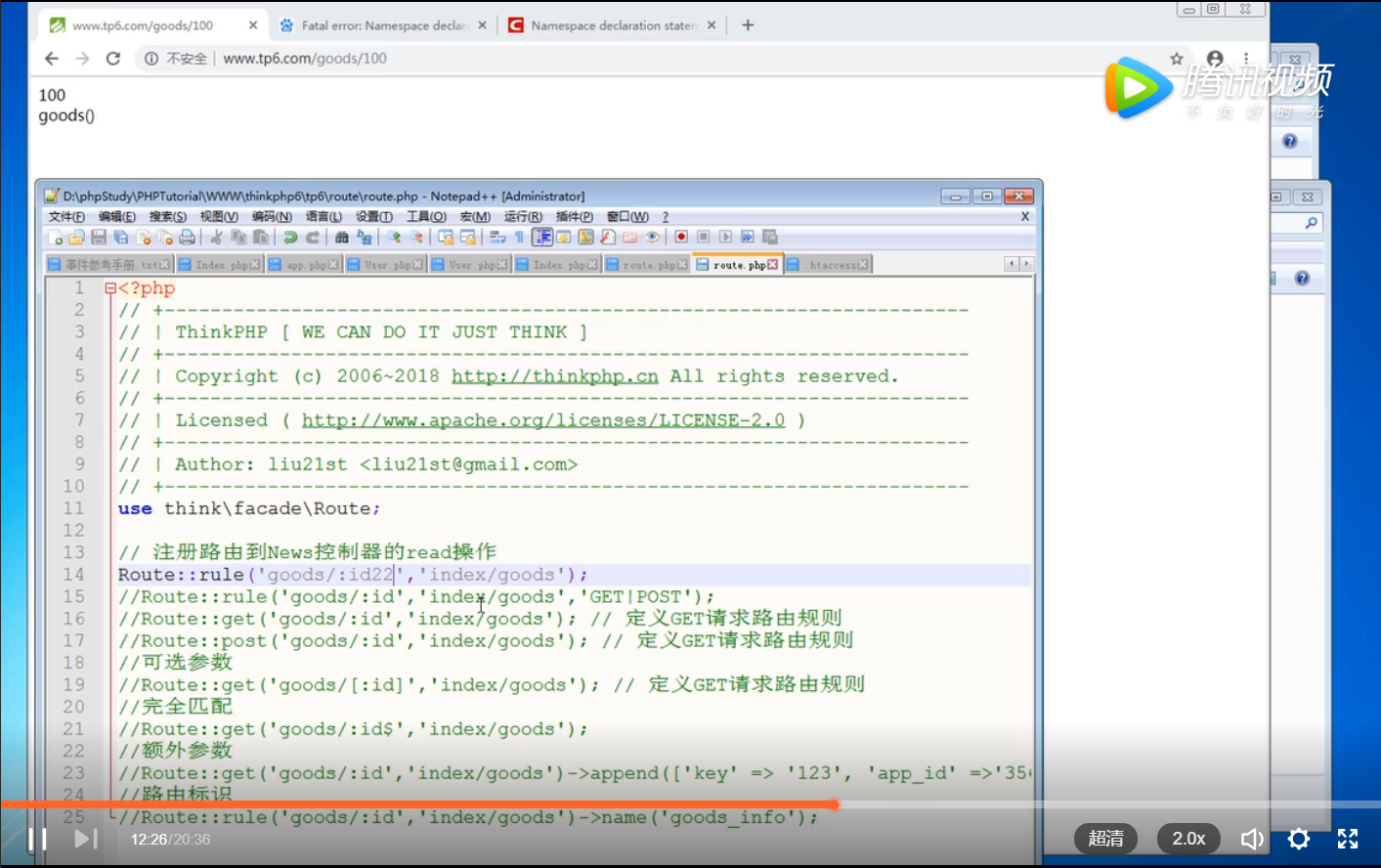
Task: Click the Undo arrow icon
Action: (290, 237)
